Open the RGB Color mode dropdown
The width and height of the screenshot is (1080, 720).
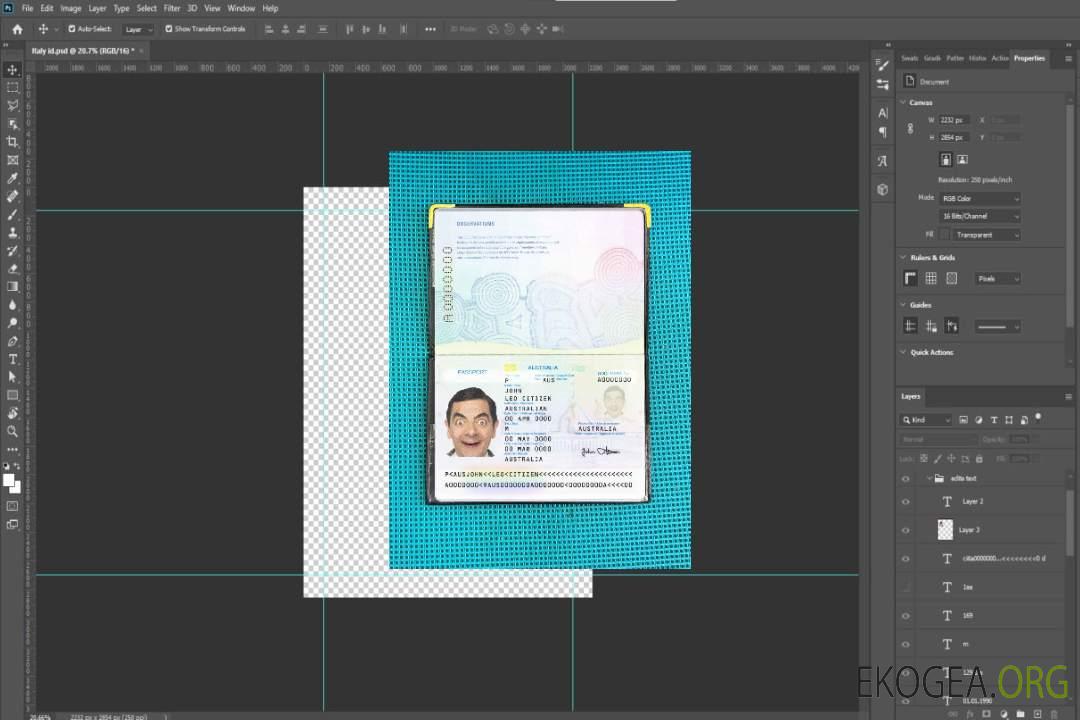980,199
